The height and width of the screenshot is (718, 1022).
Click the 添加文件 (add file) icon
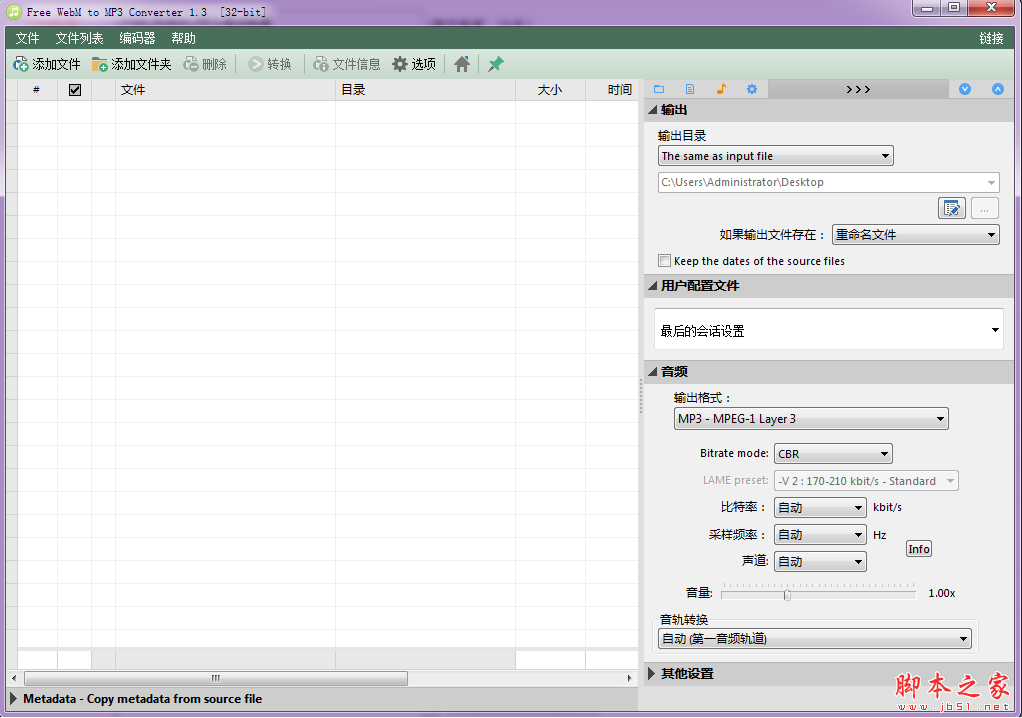pyautogui.click(x=21, y=64)
